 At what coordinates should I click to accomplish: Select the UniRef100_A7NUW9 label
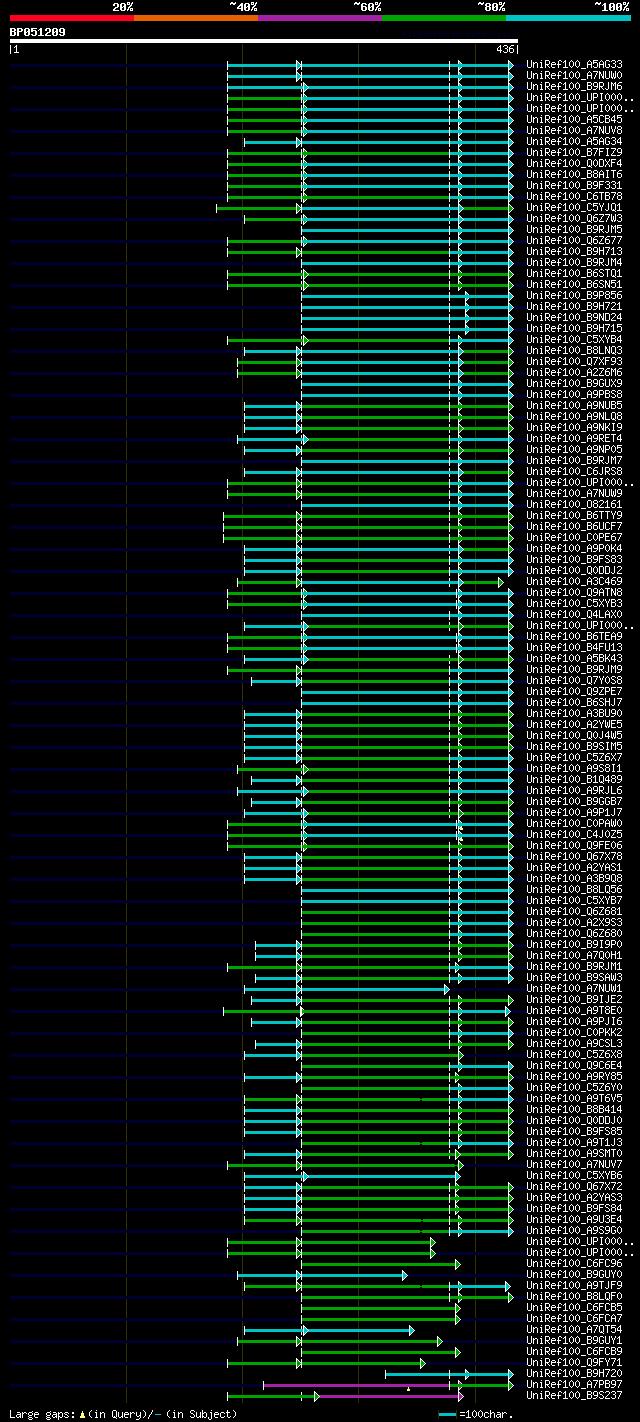tap(573, 493)
